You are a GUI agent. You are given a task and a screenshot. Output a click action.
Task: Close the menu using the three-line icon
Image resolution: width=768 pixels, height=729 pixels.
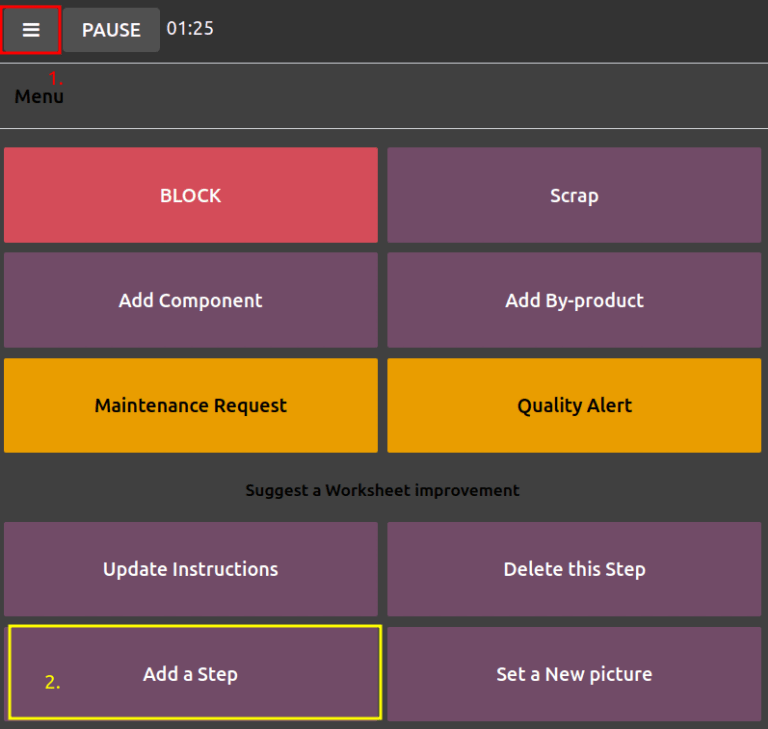click(x=31, y=30)
